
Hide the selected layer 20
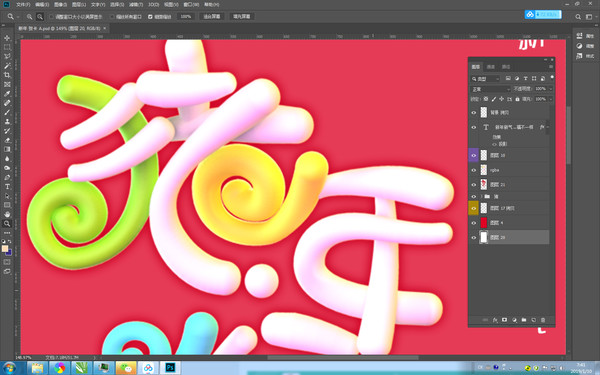point(474,237)
